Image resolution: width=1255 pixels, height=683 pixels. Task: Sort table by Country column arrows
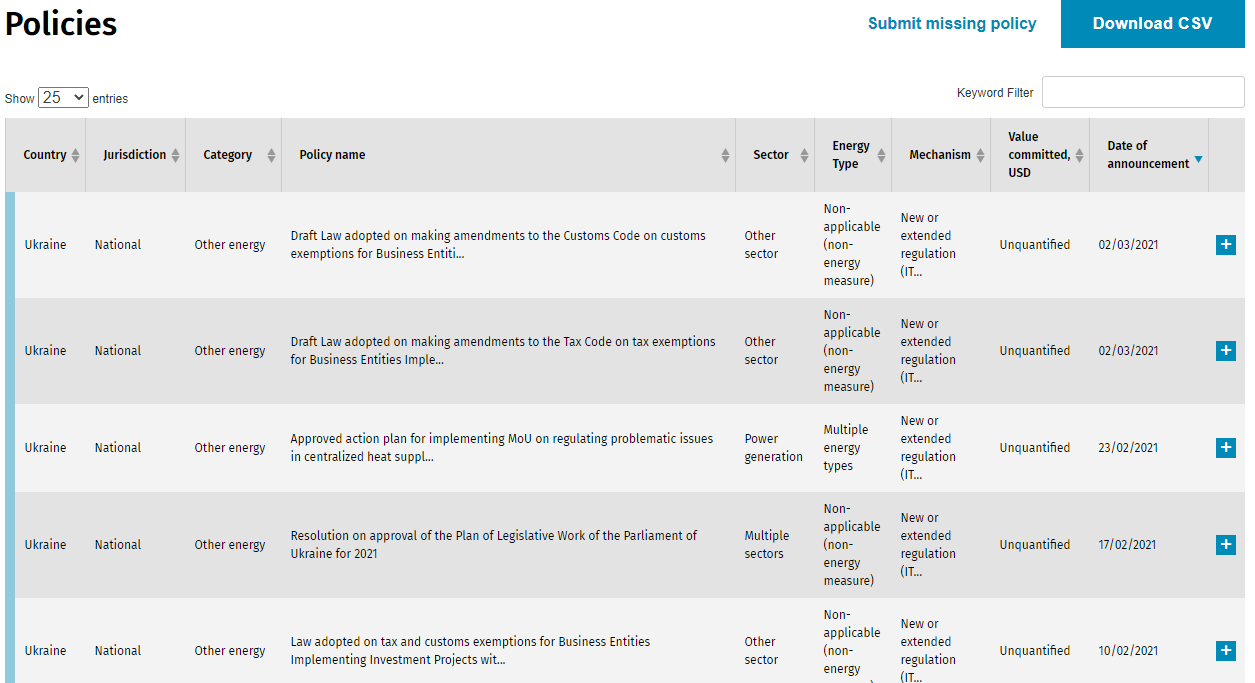tap(75, 155)
